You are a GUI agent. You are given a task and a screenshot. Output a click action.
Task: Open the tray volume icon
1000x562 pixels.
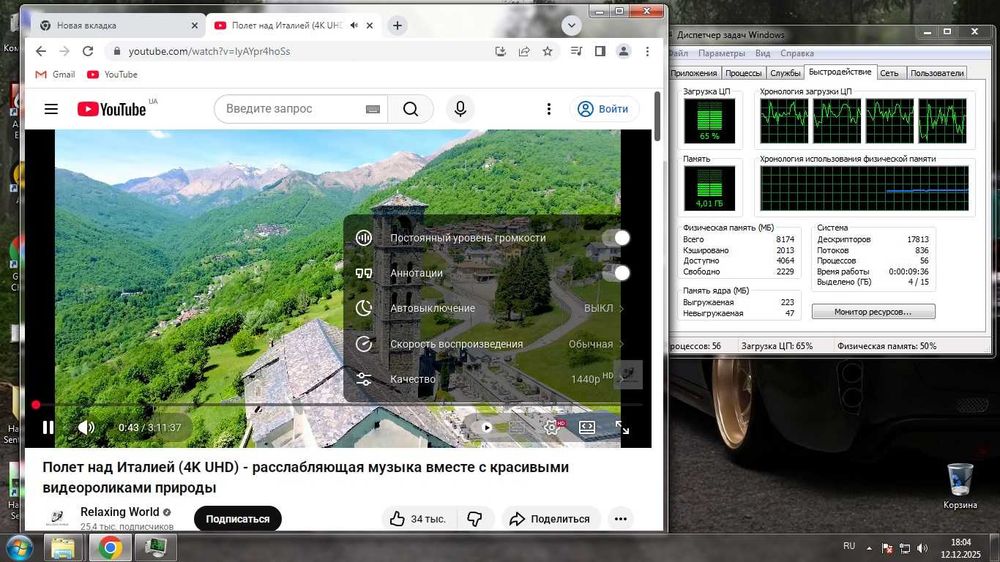(x=922, y=548)
